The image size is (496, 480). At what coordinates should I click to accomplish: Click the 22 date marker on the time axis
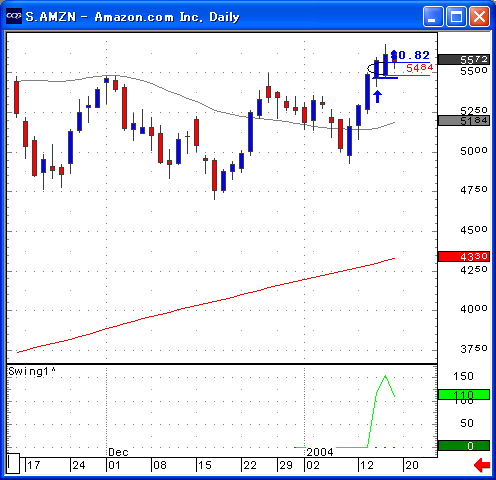[250, 465]
